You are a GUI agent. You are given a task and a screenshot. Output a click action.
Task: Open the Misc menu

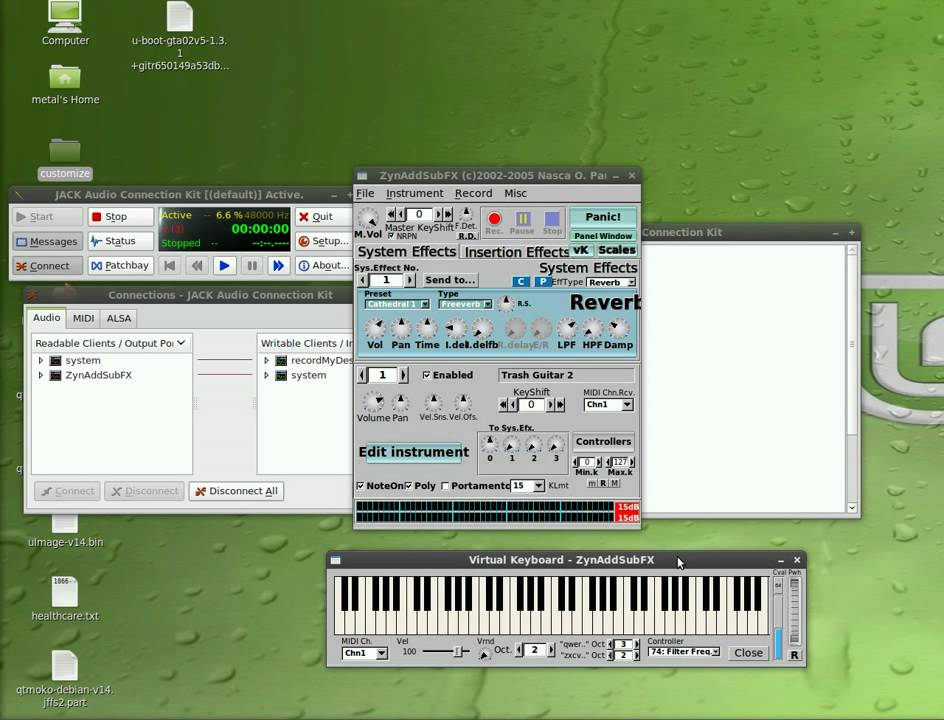(515, 193)
